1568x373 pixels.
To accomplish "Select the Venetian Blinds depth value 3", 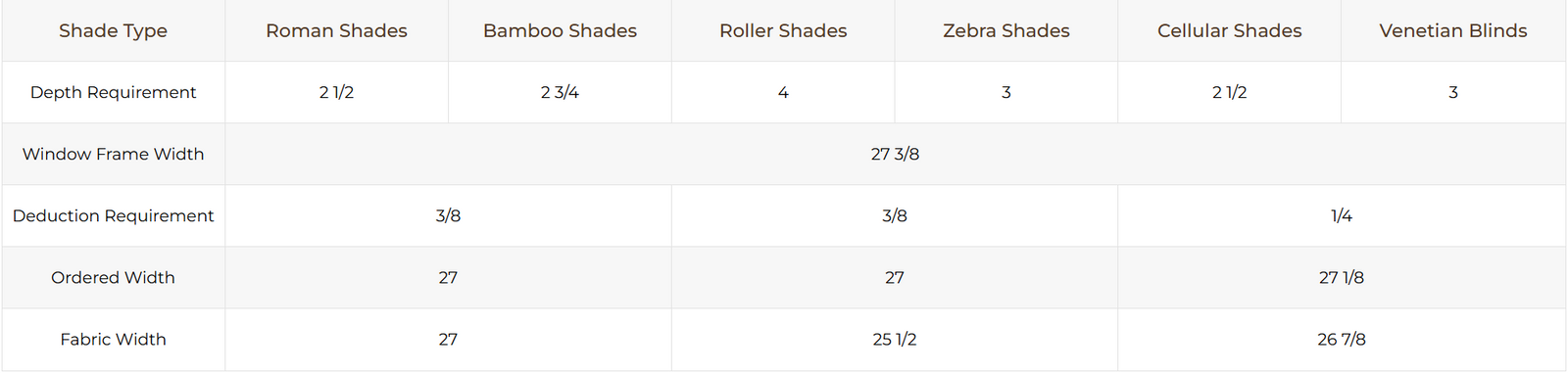I will click(x=1453, y=92).
